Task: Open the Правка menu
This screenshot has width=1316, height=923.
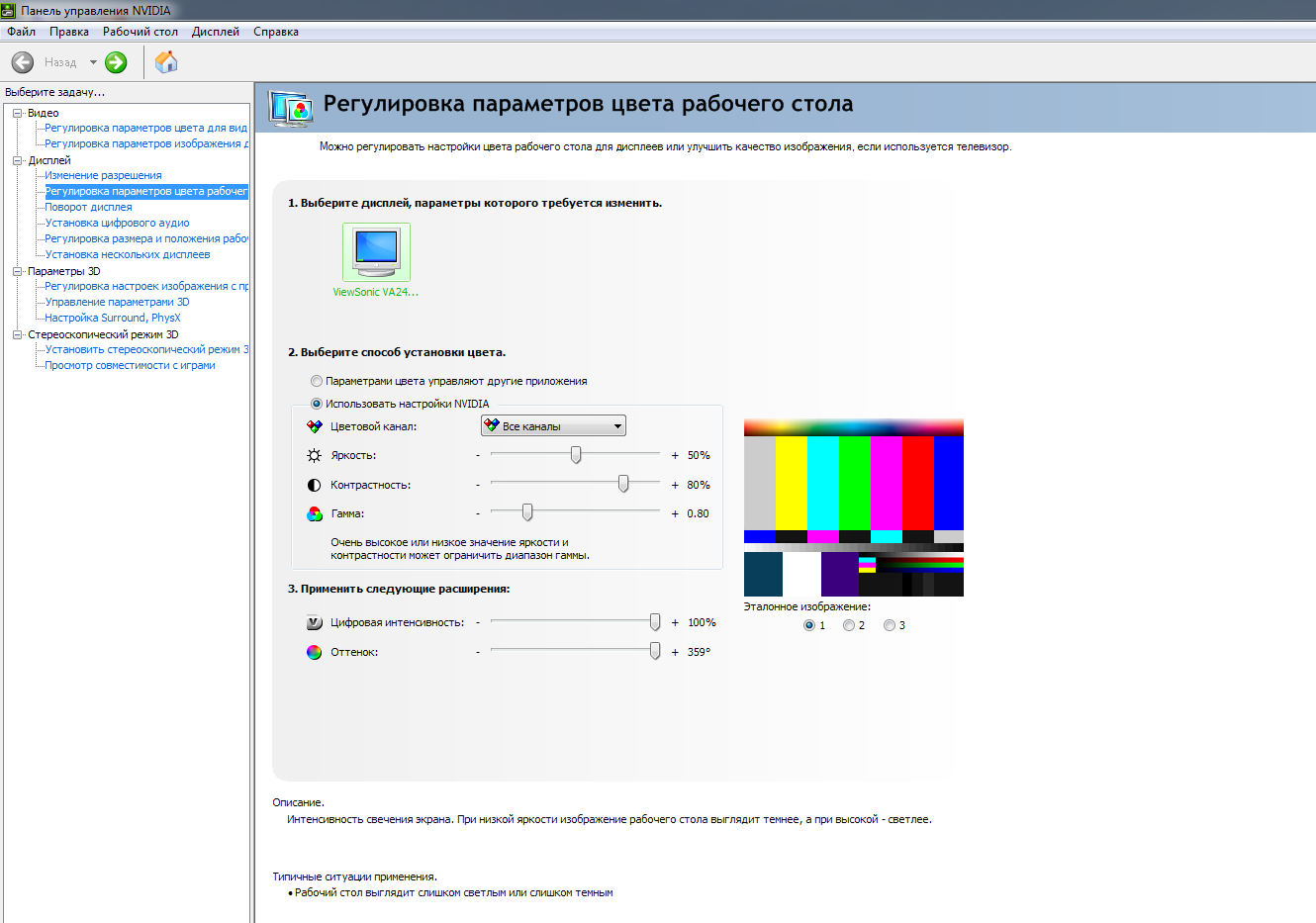Action: point(69,32)
